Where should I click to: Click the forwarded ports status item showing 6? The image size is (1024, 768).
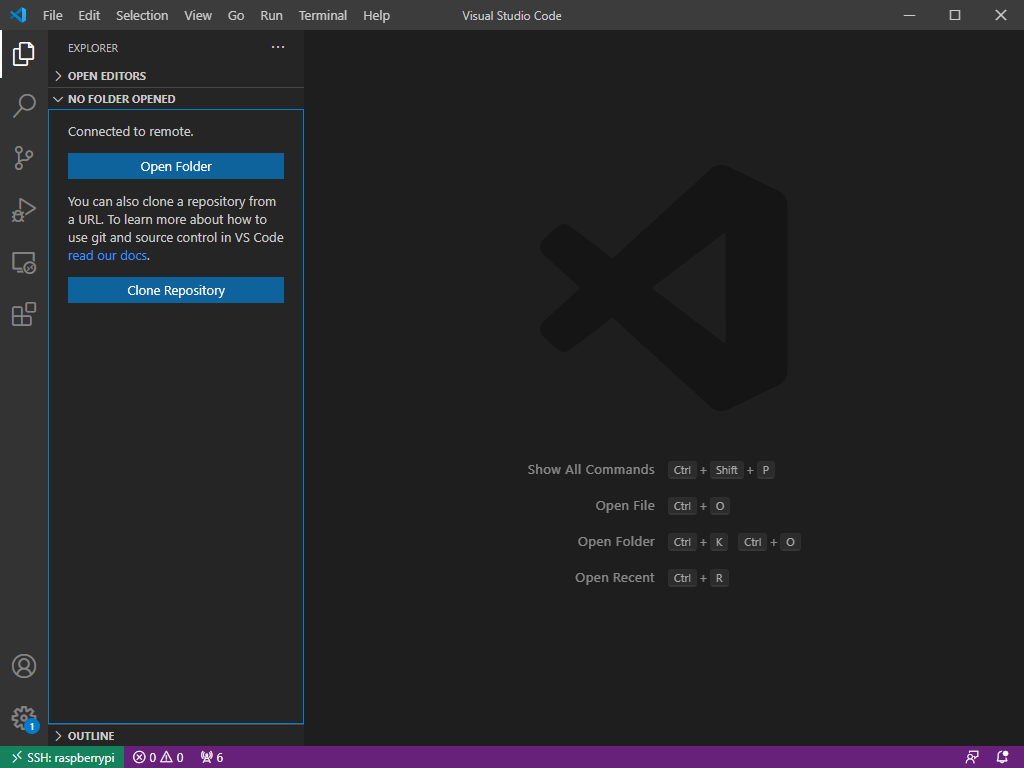(x=212, y=758)
